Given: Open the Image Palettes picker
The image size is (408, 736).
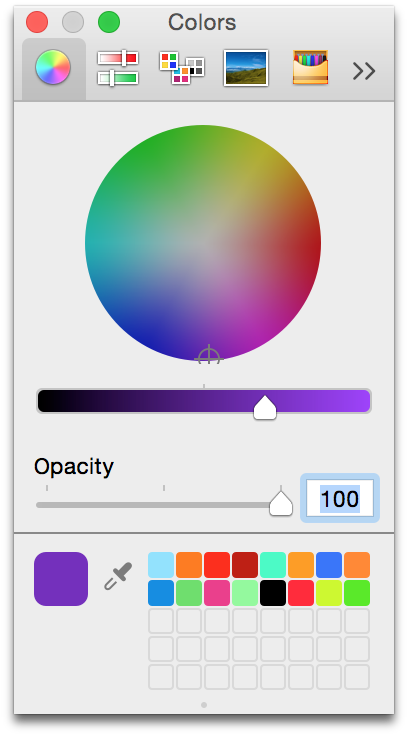Looking at the screenshot, I should pyautogui.click(x=246, y=68).
